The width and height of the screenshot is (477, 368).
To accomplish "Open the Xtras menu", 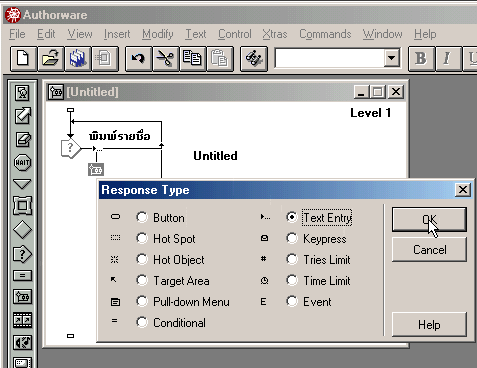I will tap(275, 34).
